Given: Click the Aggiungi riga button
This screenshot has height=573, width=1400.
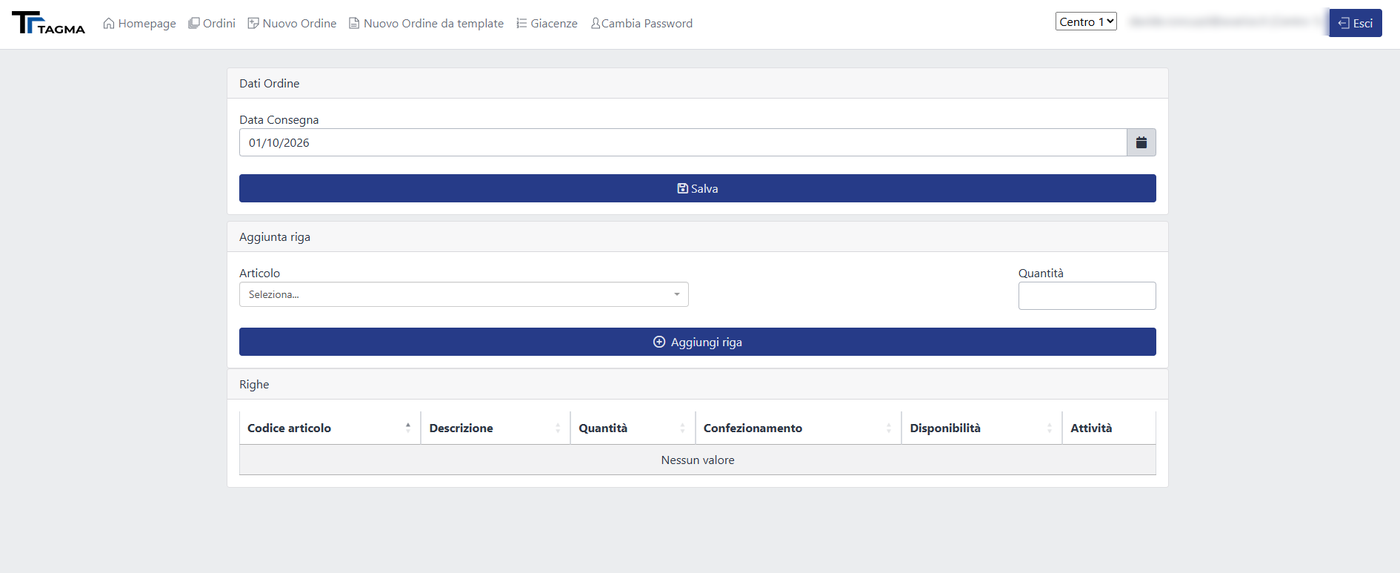Looking at the screenshot, I should pos(697,342).
